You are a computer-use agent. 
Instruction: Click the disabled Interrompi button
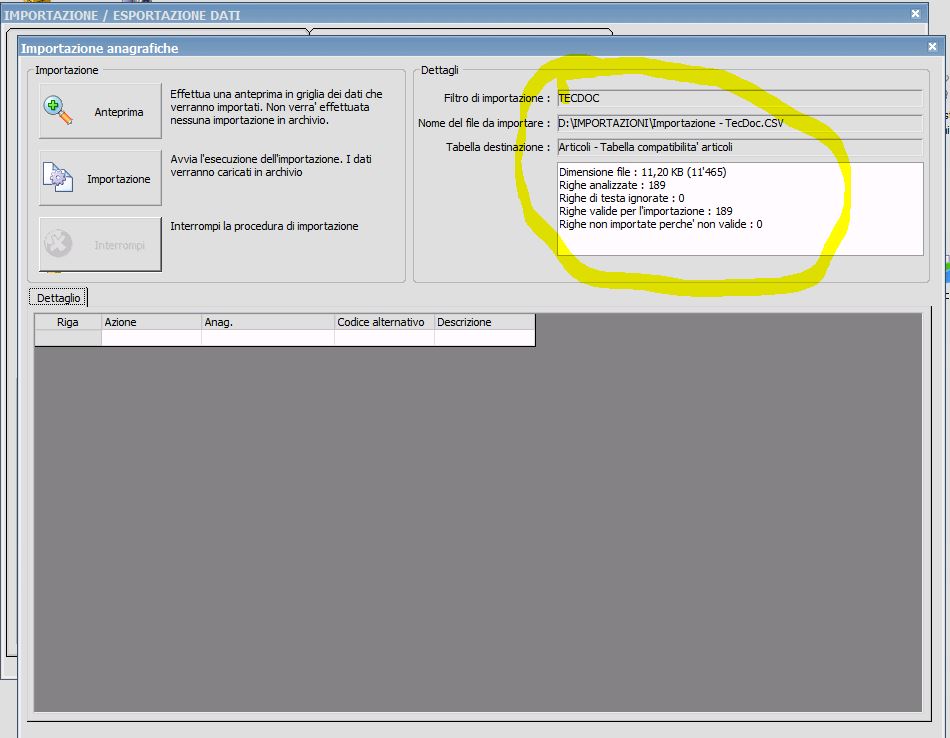101,244
